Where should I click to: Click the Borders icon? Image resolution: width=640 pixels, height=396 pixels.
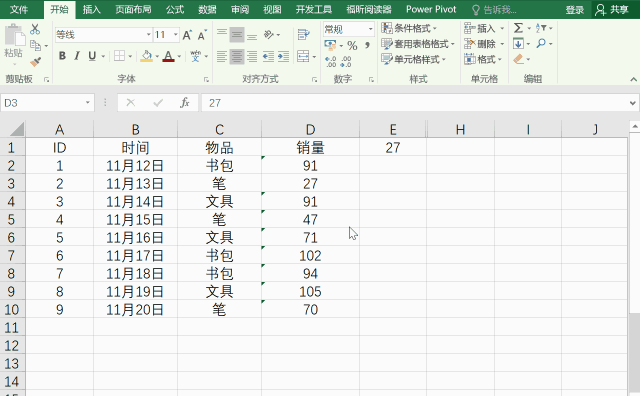[119, 56]
